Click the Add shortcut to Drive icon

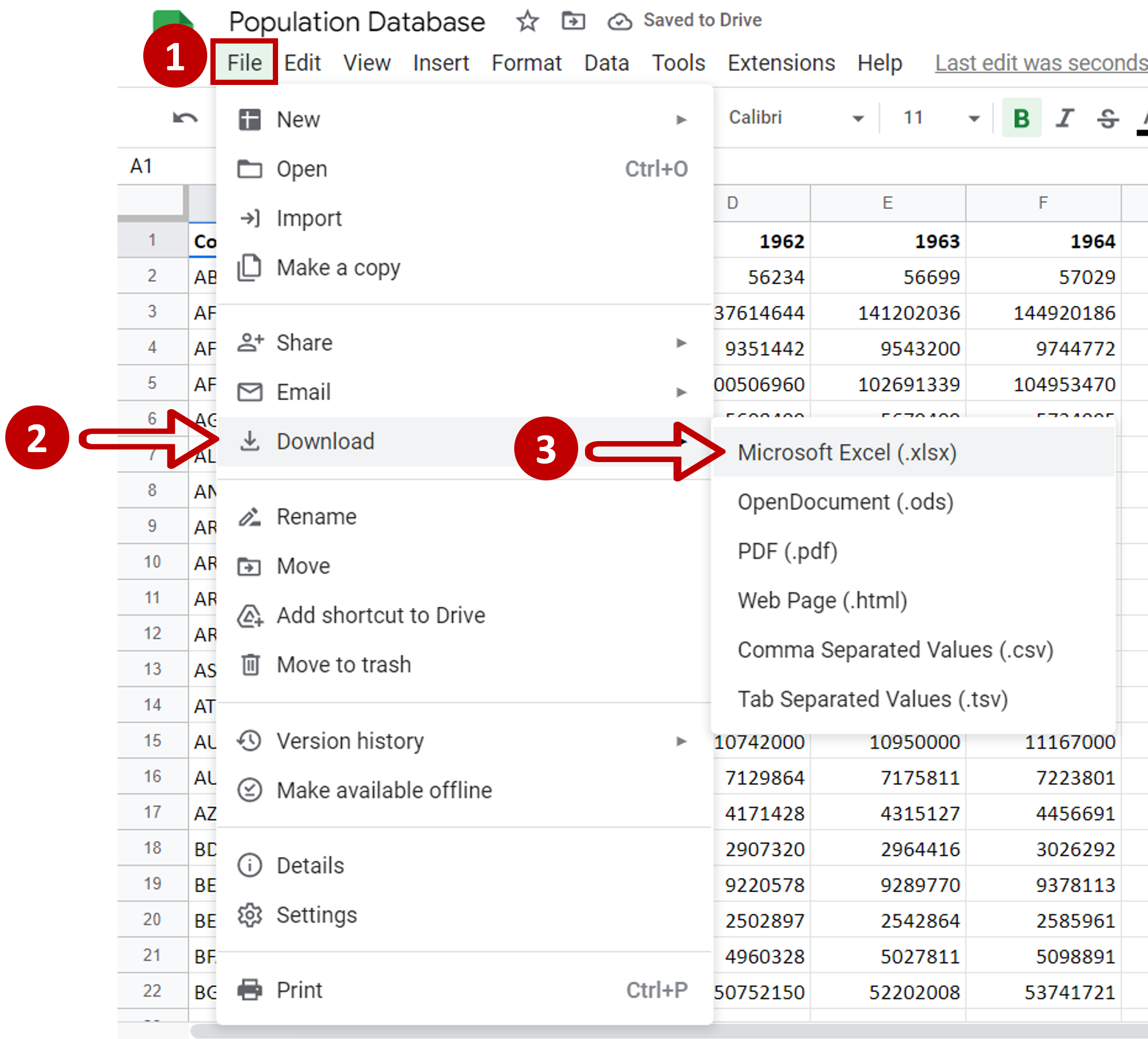tap(249, 615)
